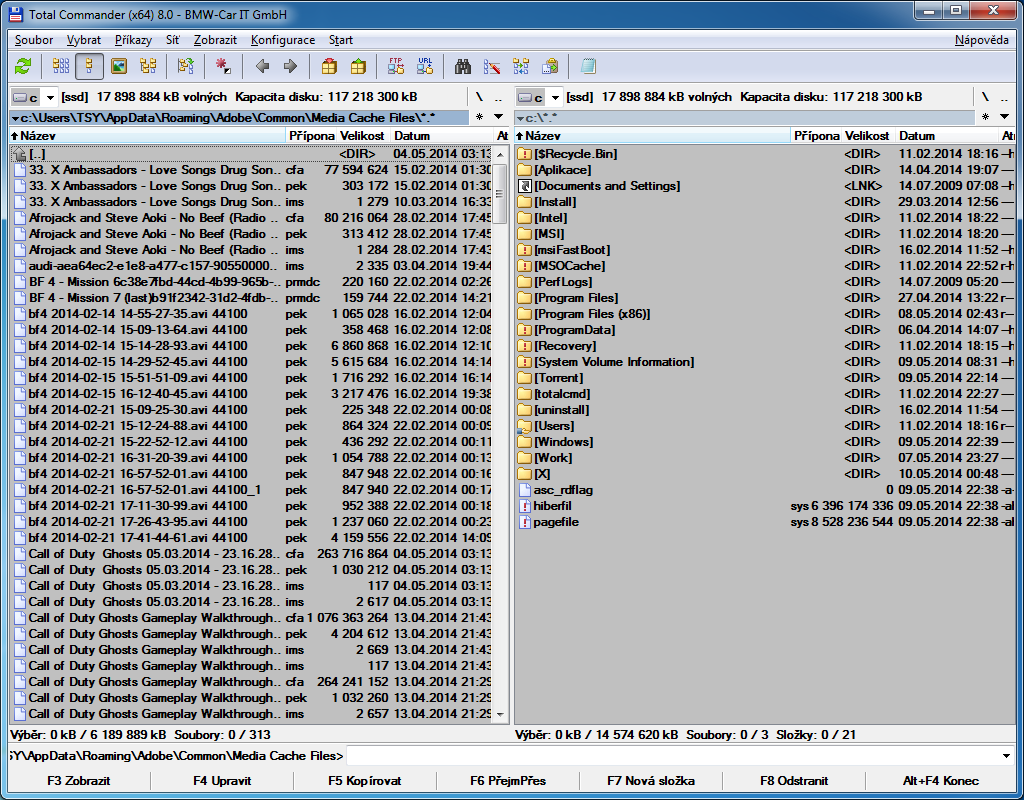The width and height of the screenshot is (1024, 800).
Task: Open the new URL connection icon
Action: (425, 66)
